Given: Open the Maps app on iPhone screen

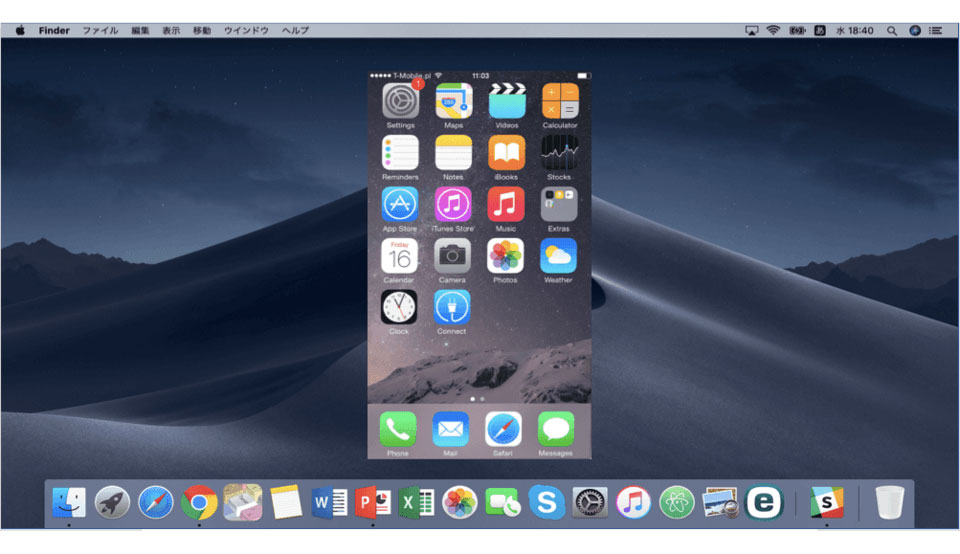Looking at the screenshot, I should pyautogui.click(x=454, y=101).
